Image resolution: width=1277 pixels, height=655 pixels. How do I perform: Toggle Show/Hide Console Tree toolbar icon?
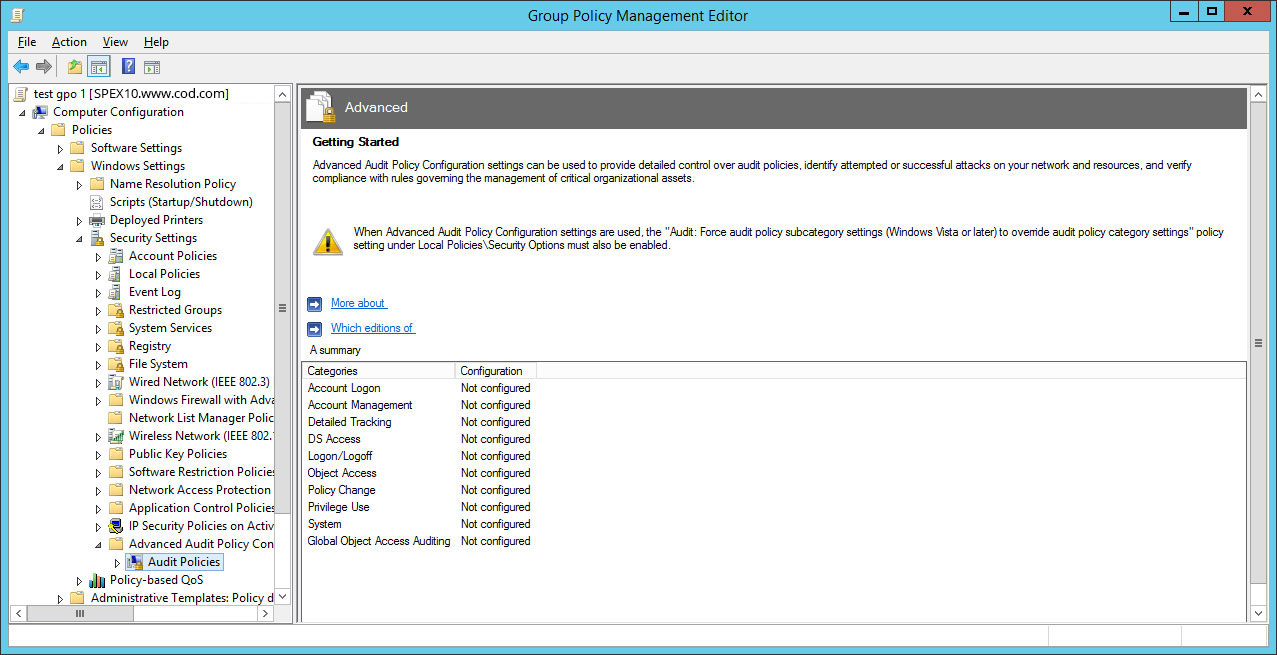pyautogui.click(x=99, y=67)
